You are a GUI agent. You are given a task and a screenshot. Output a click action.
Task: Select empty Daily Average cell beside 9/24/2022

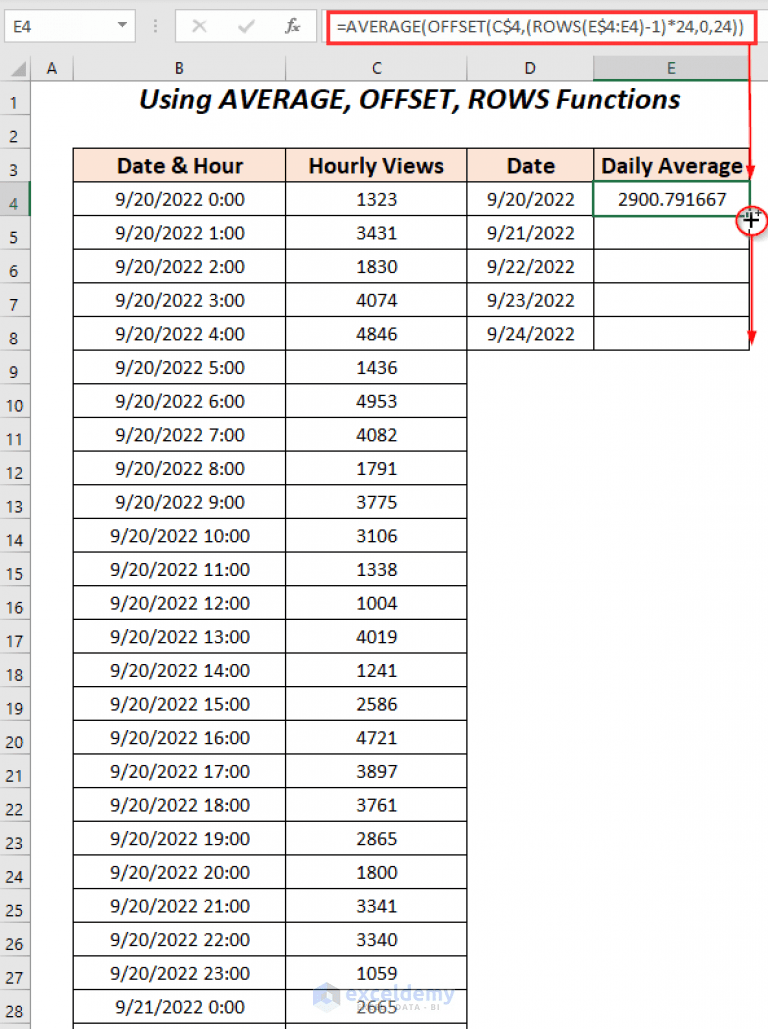click(x=672, y=334)
